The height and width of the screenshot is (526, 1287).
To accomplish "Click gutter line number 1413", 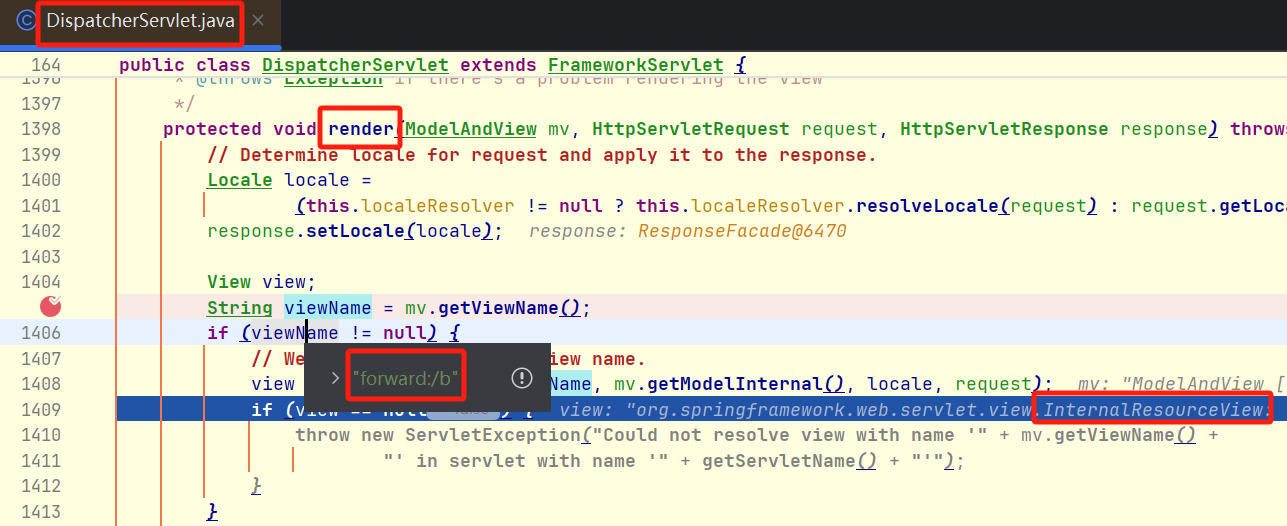I will (x=40, y=512).
